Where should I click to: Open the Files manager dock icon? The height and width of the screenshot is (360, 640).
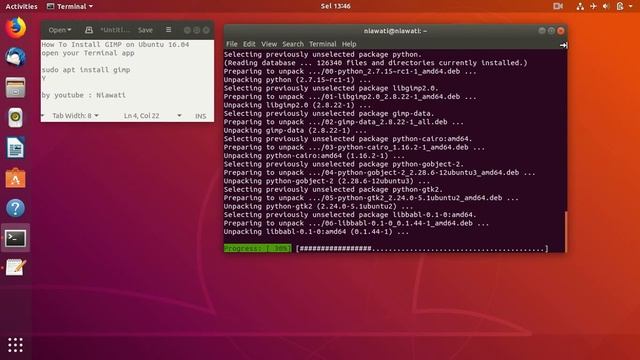click(x=16, y=87)
